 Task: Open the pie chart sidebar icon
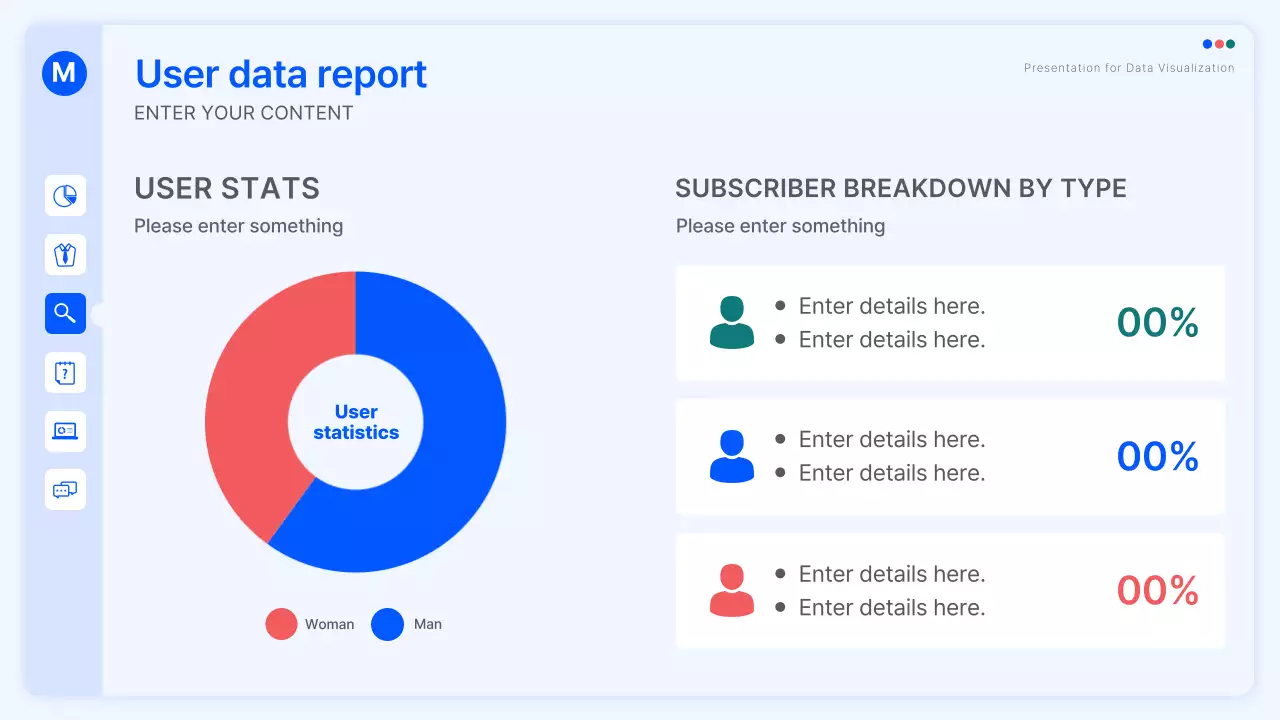(x=65, y=195)
